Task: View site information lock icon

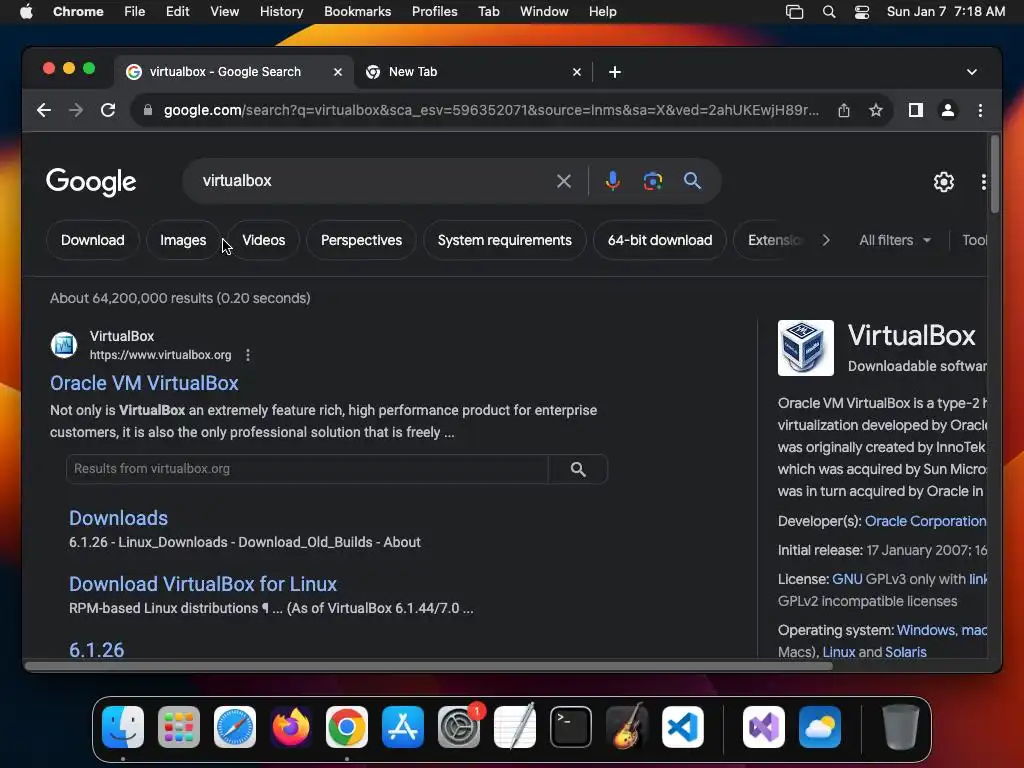Action: 148,110
